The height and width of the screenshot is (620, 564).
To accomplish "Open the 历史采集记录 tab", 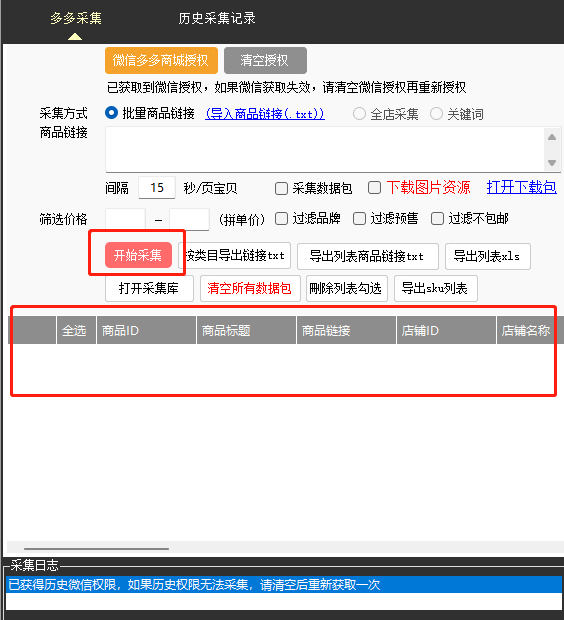I will point(217,18).
